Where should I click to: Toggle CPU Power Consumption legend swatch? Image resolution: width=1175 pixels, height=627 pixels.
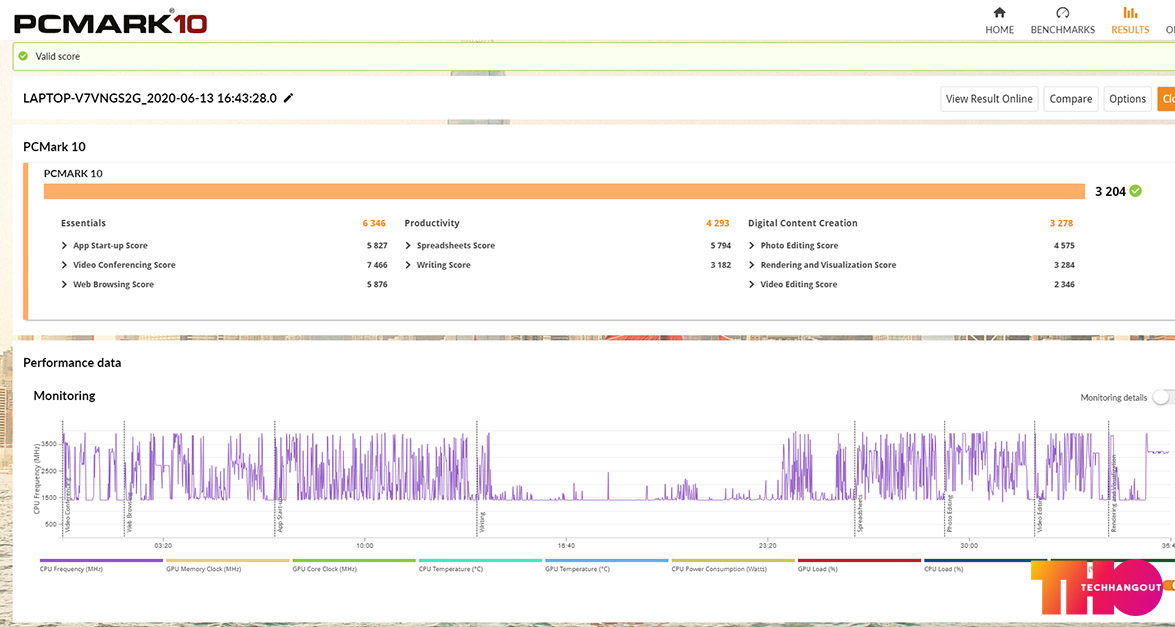click(733, 560)
